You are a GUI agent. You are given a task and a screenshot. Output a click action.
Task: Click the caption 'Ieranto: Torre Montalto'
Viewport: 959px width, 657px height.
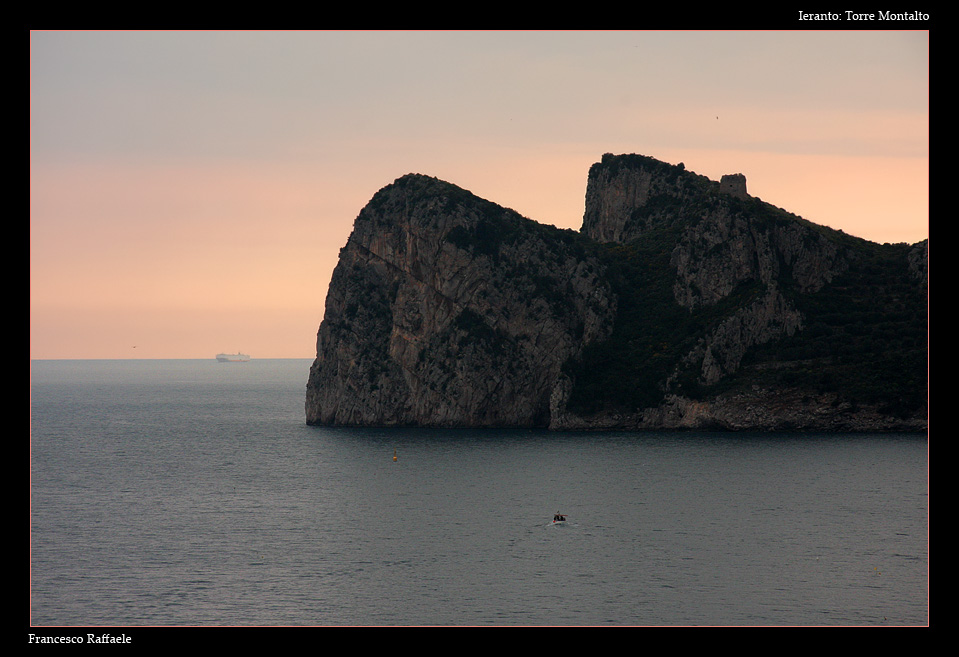click(x=863, y=16)
